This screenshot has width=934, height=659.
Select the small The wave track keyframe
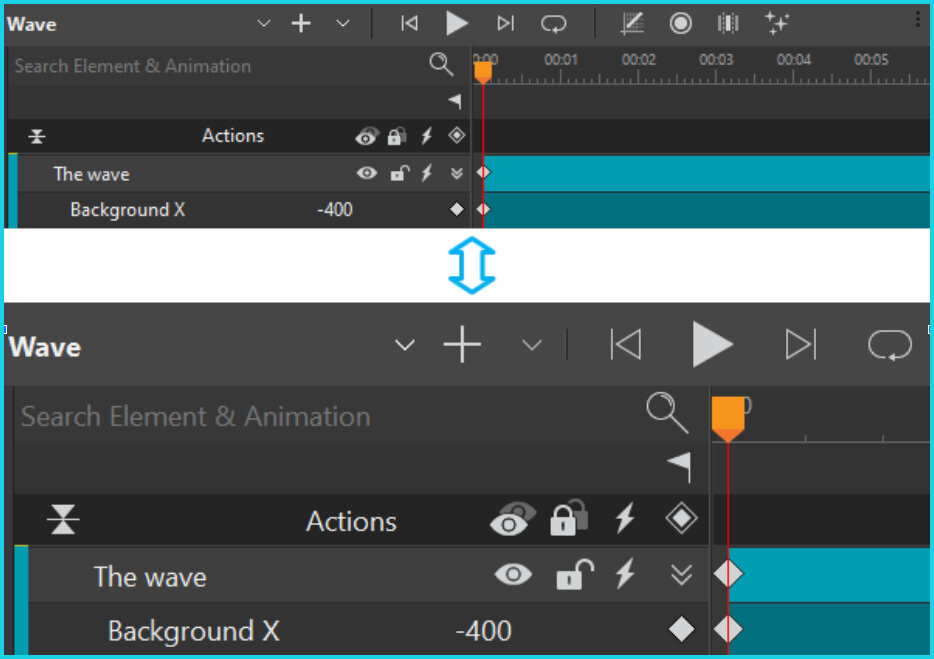(483, 173)
